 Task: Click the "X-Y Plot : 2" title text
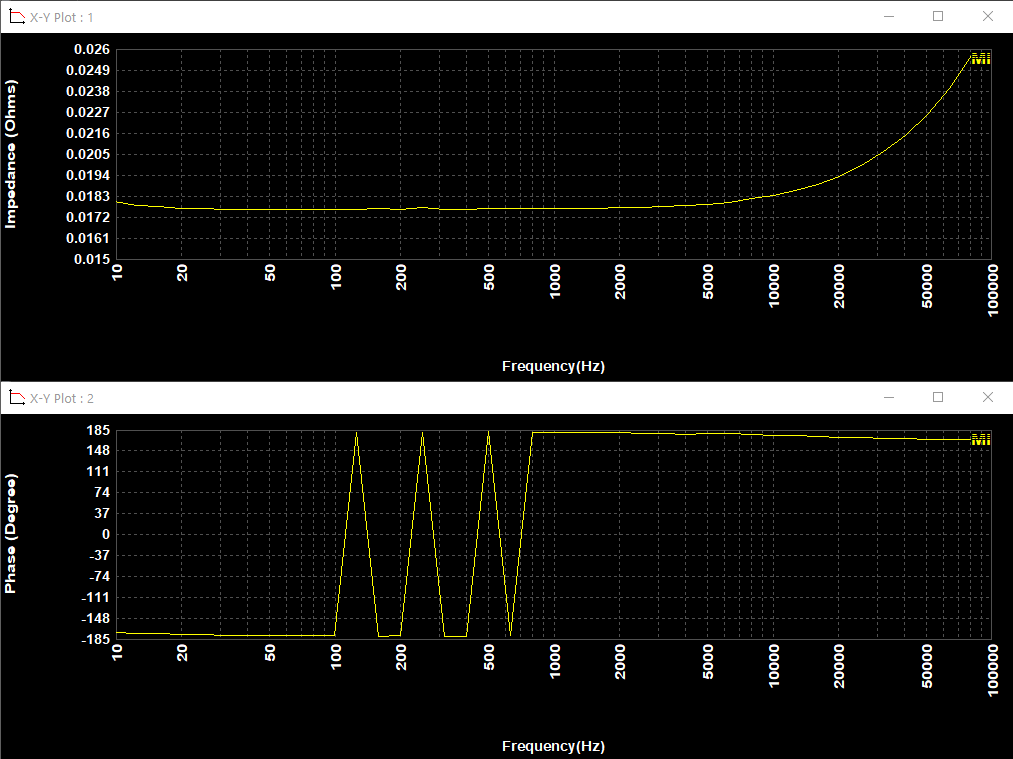click(x=61, y=399)
